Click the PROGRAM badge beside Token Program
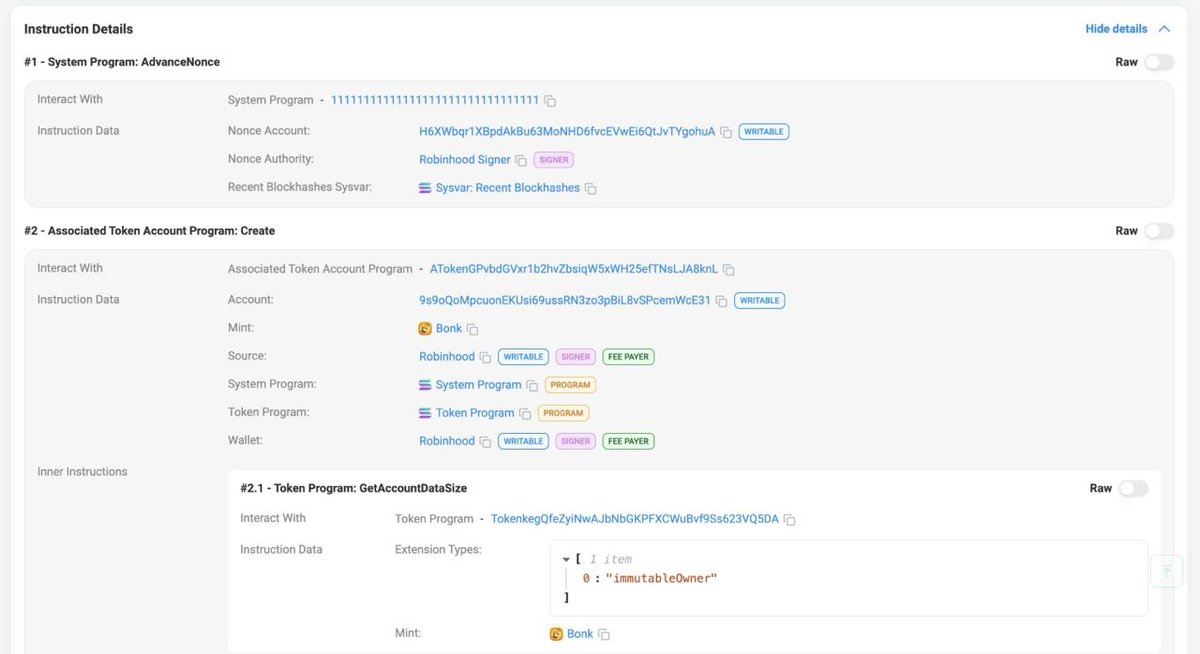Viewport: 1200px width, 654px height. click(563, 412)
